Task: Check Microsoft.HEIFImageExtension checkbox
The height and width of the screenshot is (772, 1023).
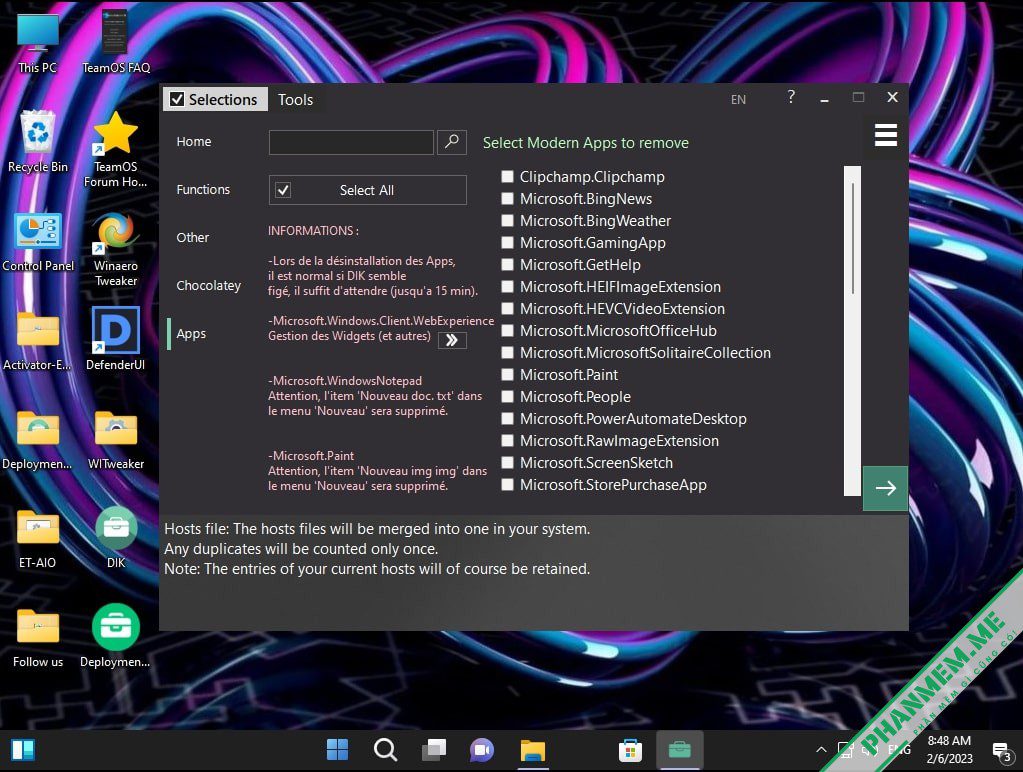Action: [507, 286]
